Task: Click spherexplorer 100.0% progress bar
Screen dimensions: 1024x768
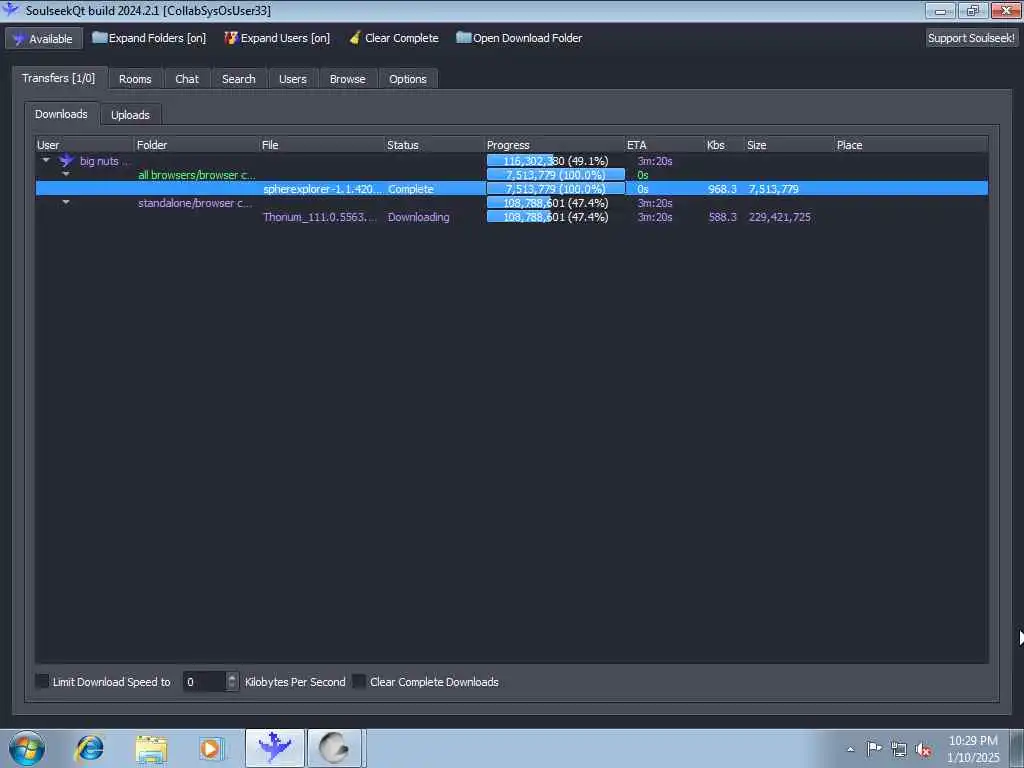Action: pos(555,189)
